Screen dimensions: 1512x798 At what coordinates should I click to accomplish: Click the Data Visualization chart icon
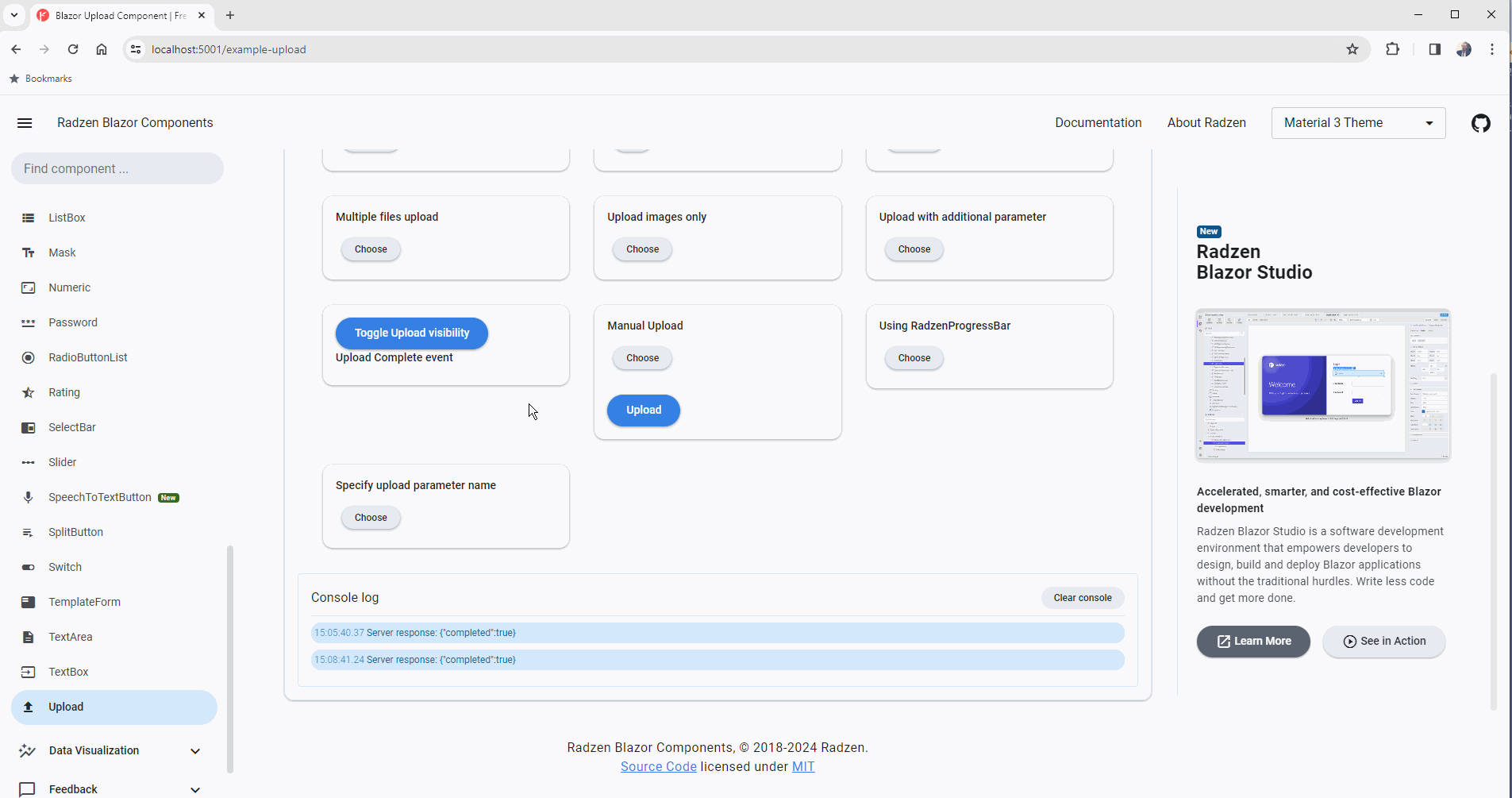click(x=28, y=750)
